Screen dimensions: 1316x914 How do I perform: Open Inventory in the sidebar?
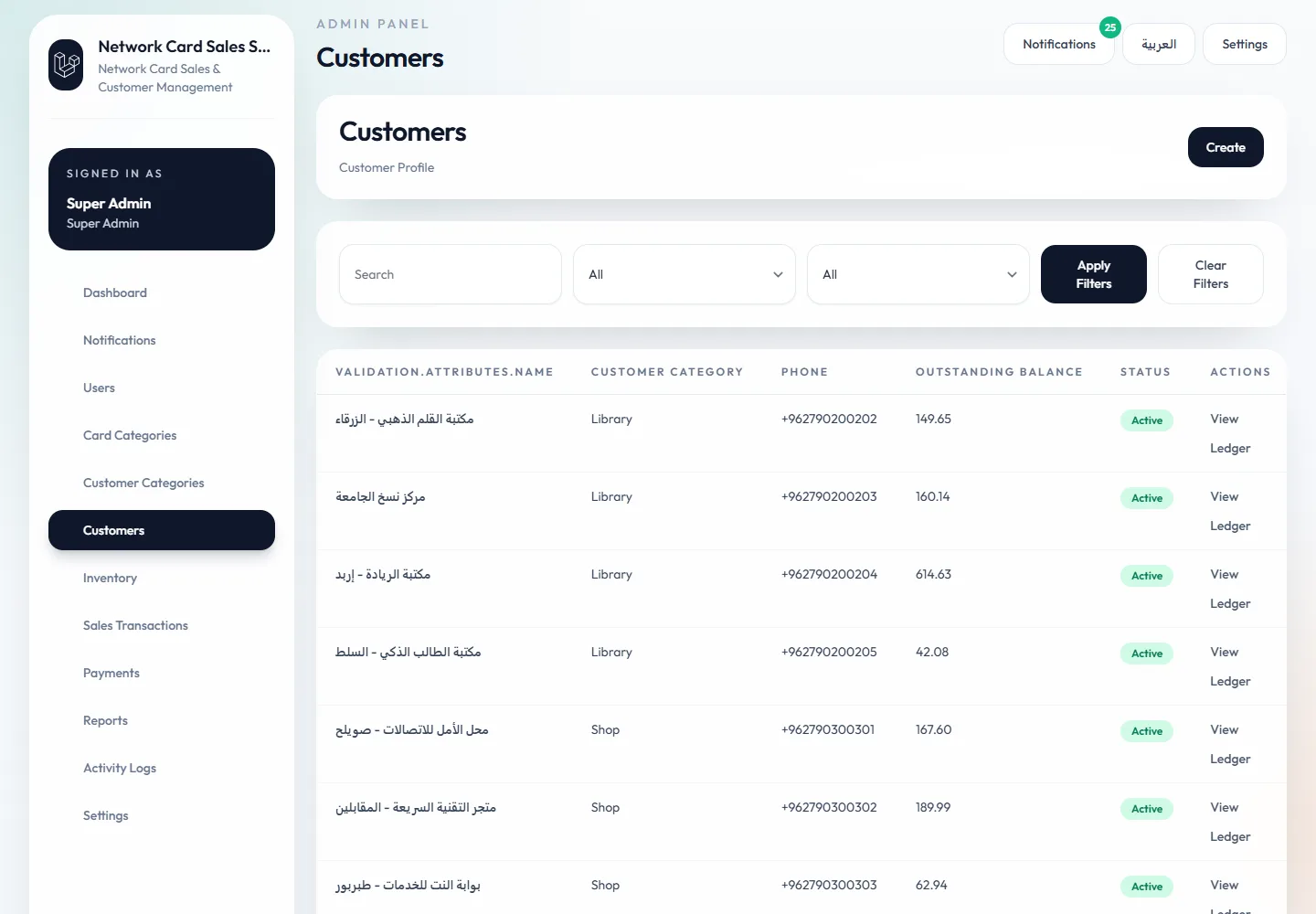[162, 578]
